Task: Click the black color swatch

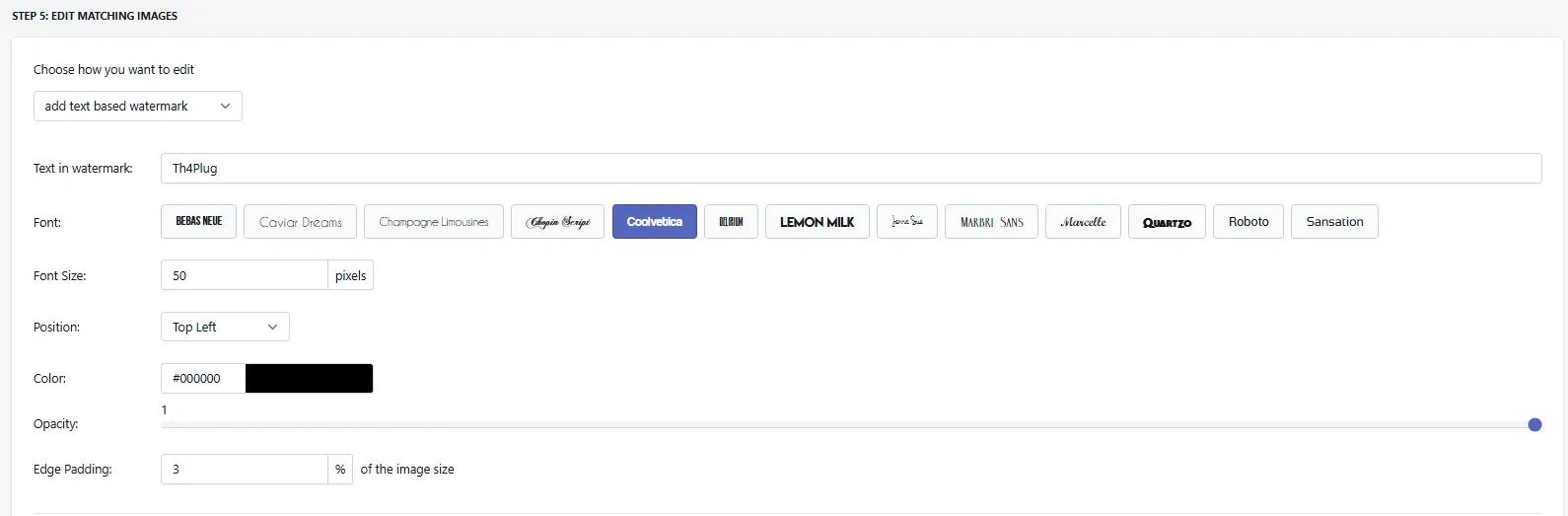Action: click(309, 378)
